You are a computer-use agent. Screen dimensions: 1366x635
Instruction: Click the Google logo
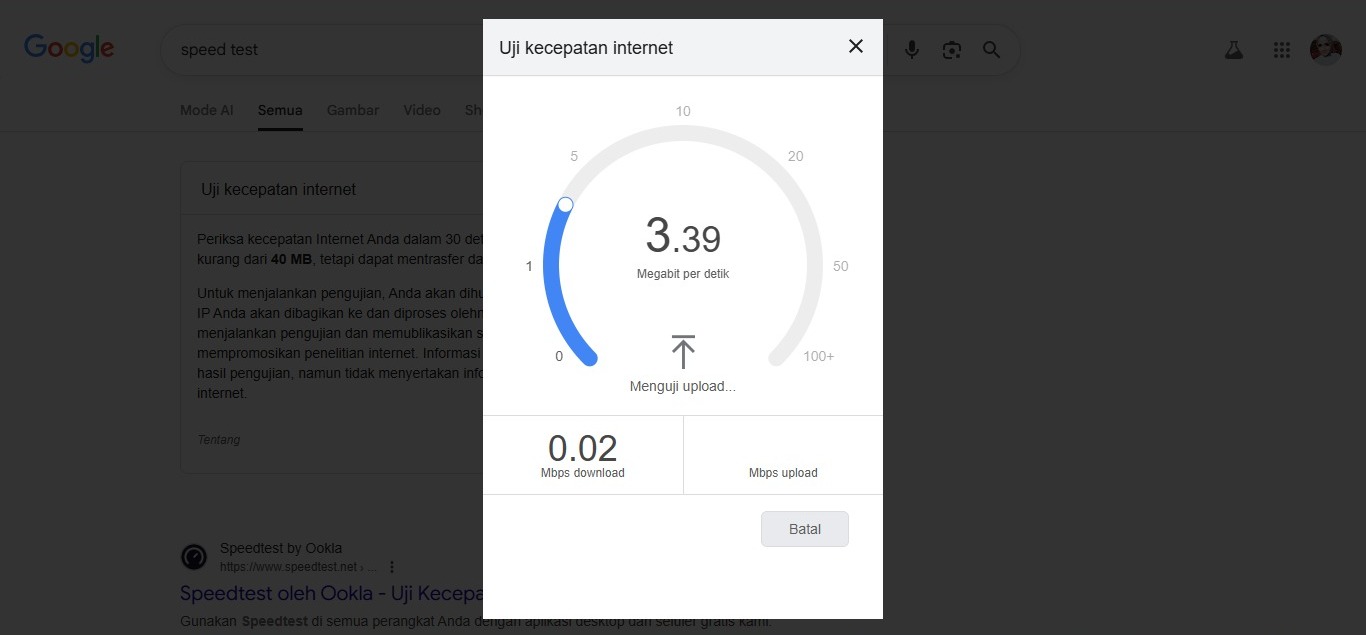click(69, 48)
